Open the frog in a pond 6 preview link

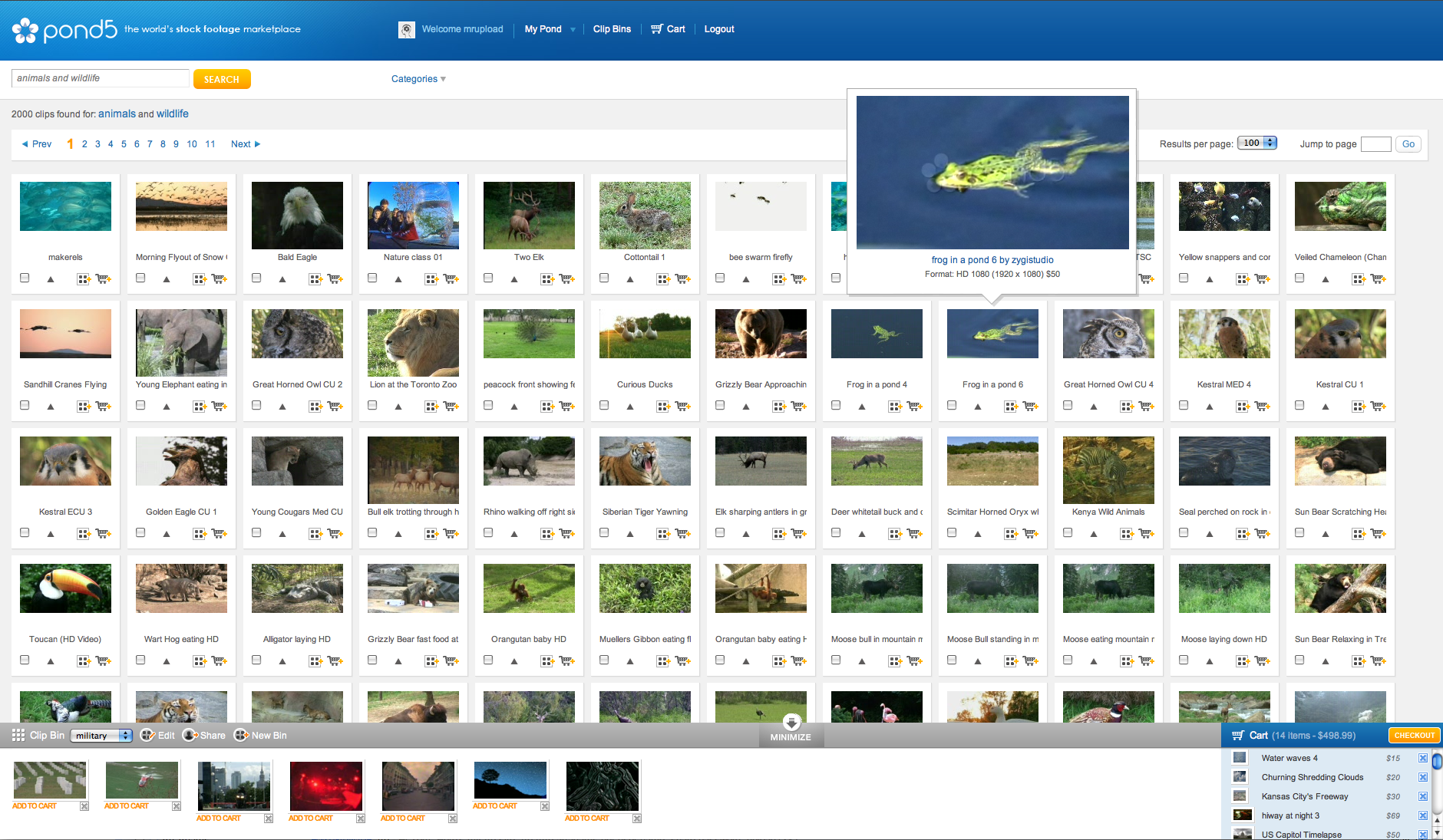tap(992, 260)
